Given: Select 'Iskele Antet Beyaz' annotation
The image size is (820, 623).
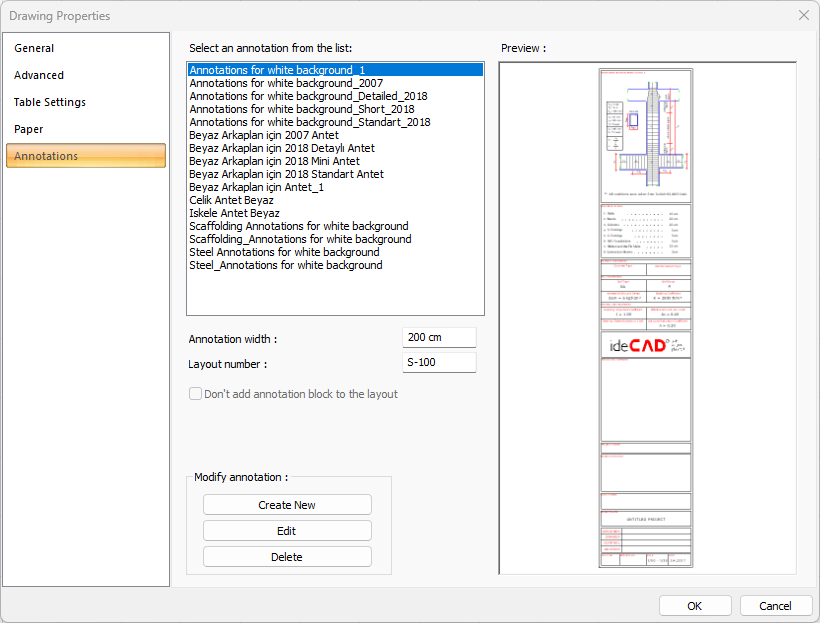Looking at the screenshot, I should (x=234, y=213).
